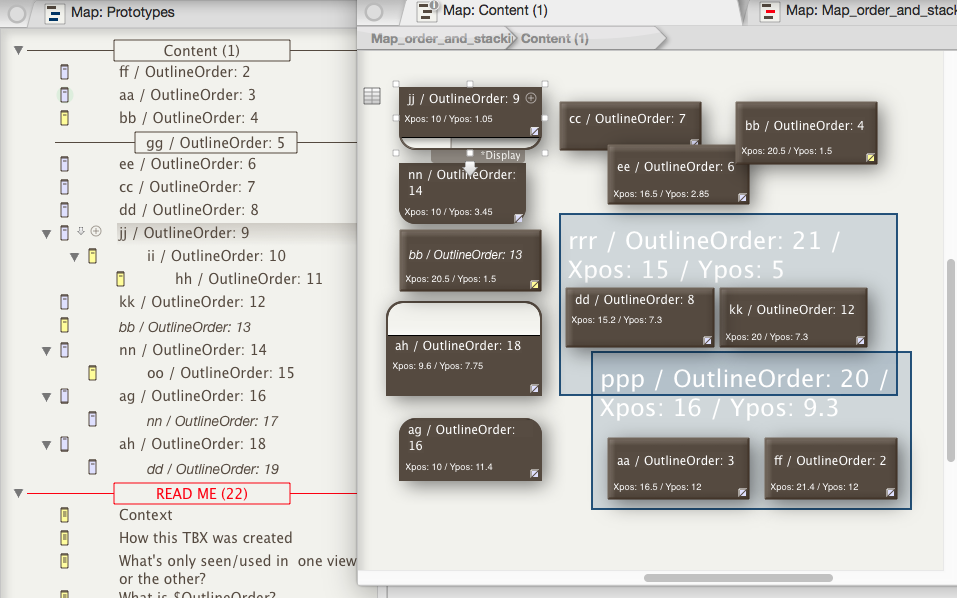This screenshot has width=957, height=598.
Task: Click the table view icon beside the map canvas
Action: point(372,95)
